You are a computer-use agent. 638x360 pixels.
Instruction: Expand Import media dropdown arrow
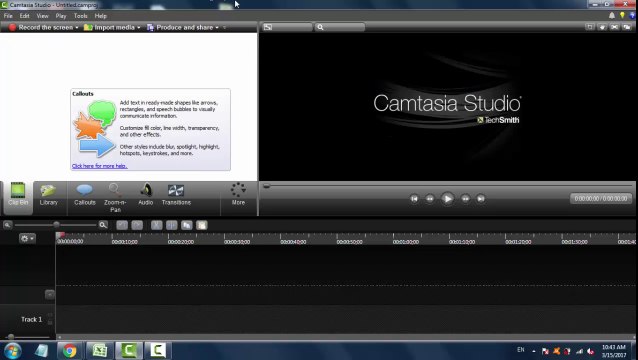pos(139,27)
